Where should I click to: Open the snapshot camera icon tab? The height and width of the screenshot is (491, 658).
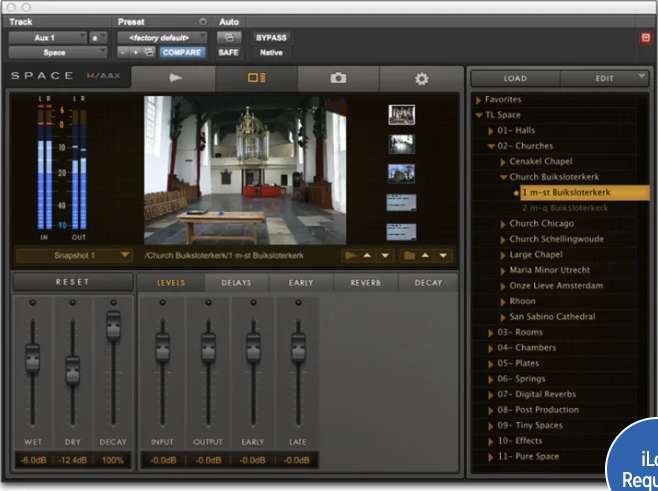pyautogui.click(x=338, y=78)
